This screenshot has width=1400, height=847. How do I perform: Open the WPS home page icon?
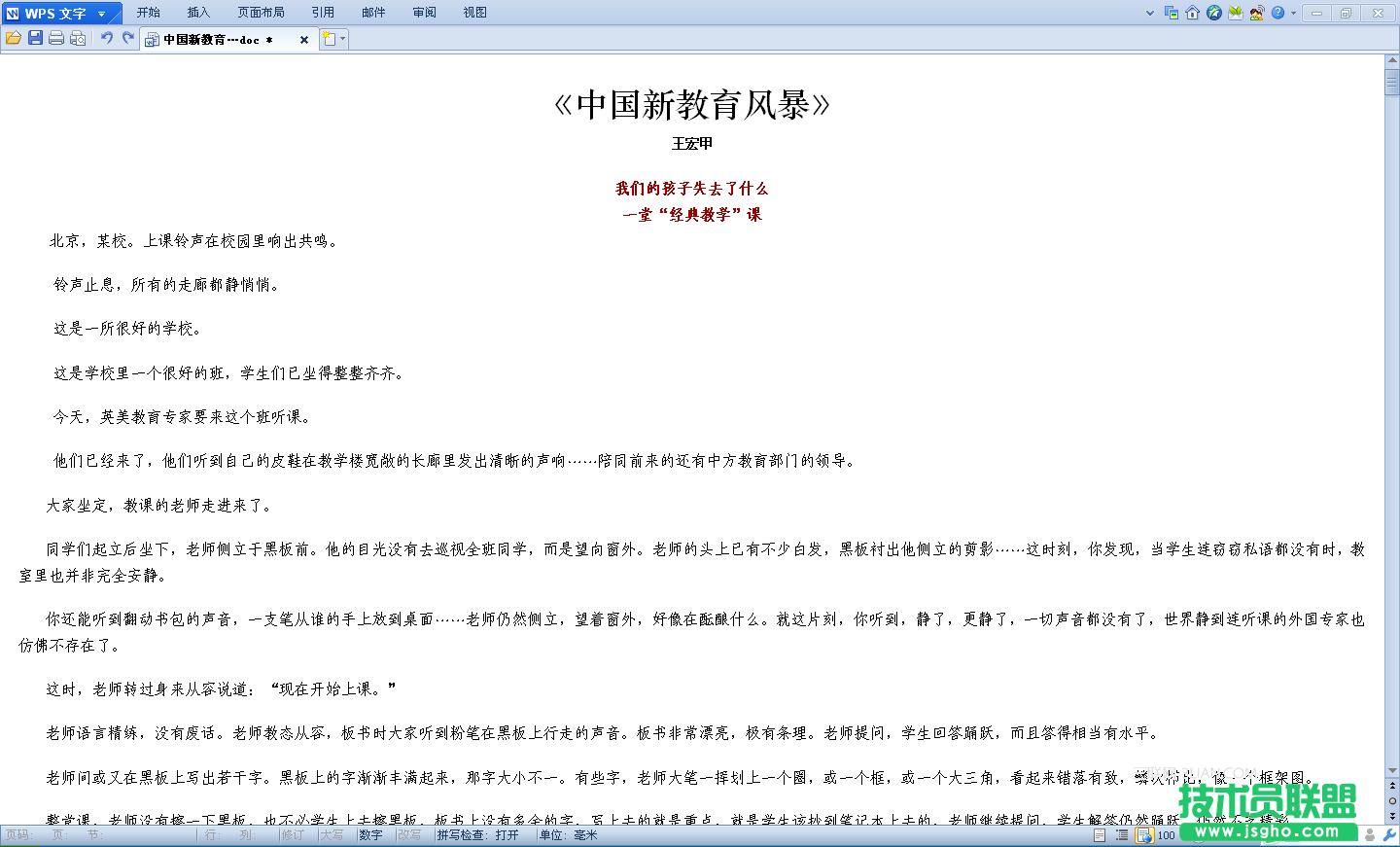click(1192, 12)
